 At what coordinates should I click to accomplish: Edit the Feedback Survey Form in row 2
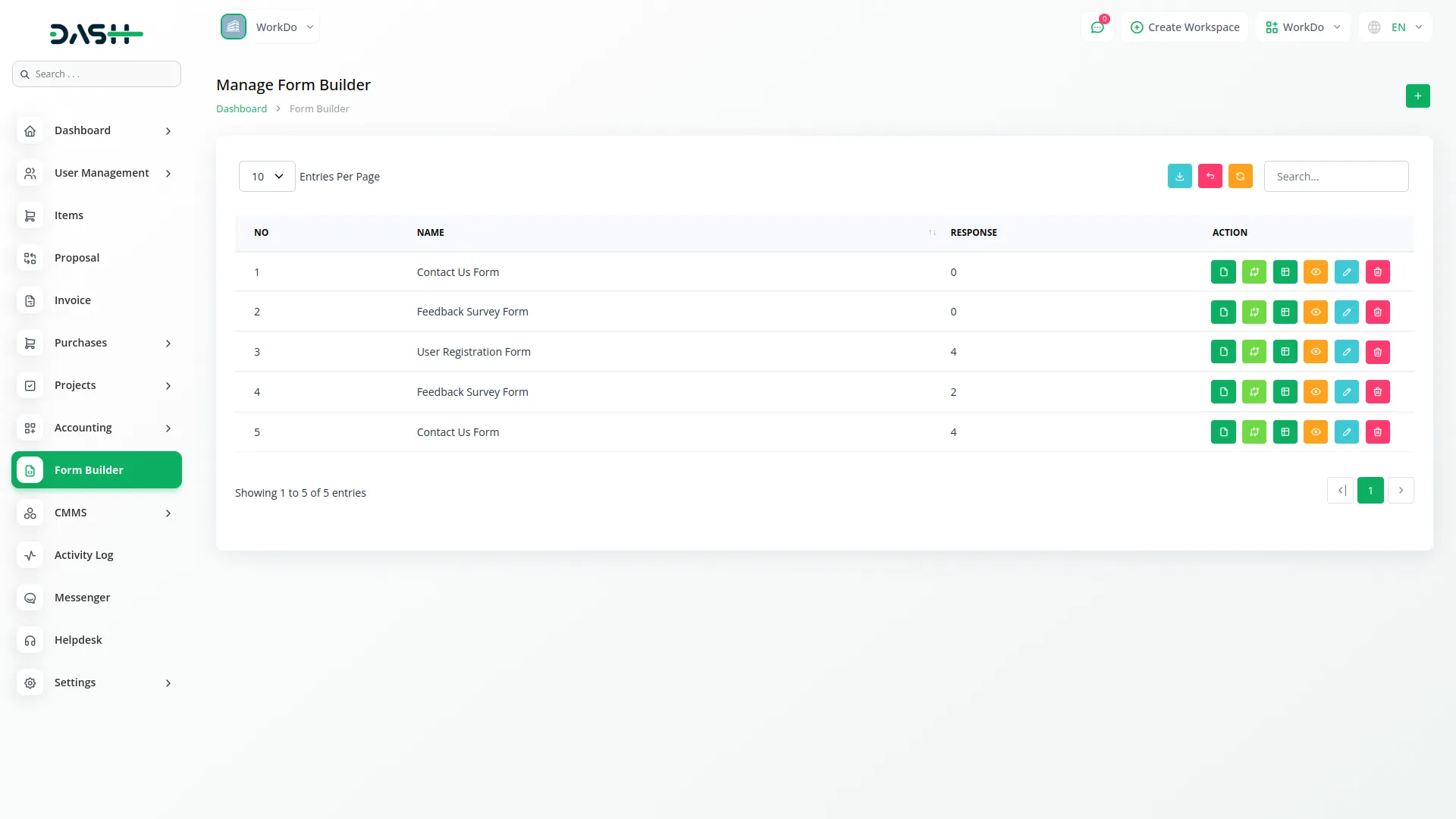1347,312
